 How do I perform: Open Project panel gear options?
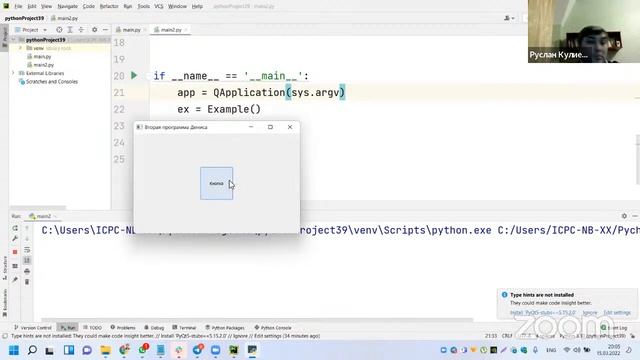pos(95,30)
